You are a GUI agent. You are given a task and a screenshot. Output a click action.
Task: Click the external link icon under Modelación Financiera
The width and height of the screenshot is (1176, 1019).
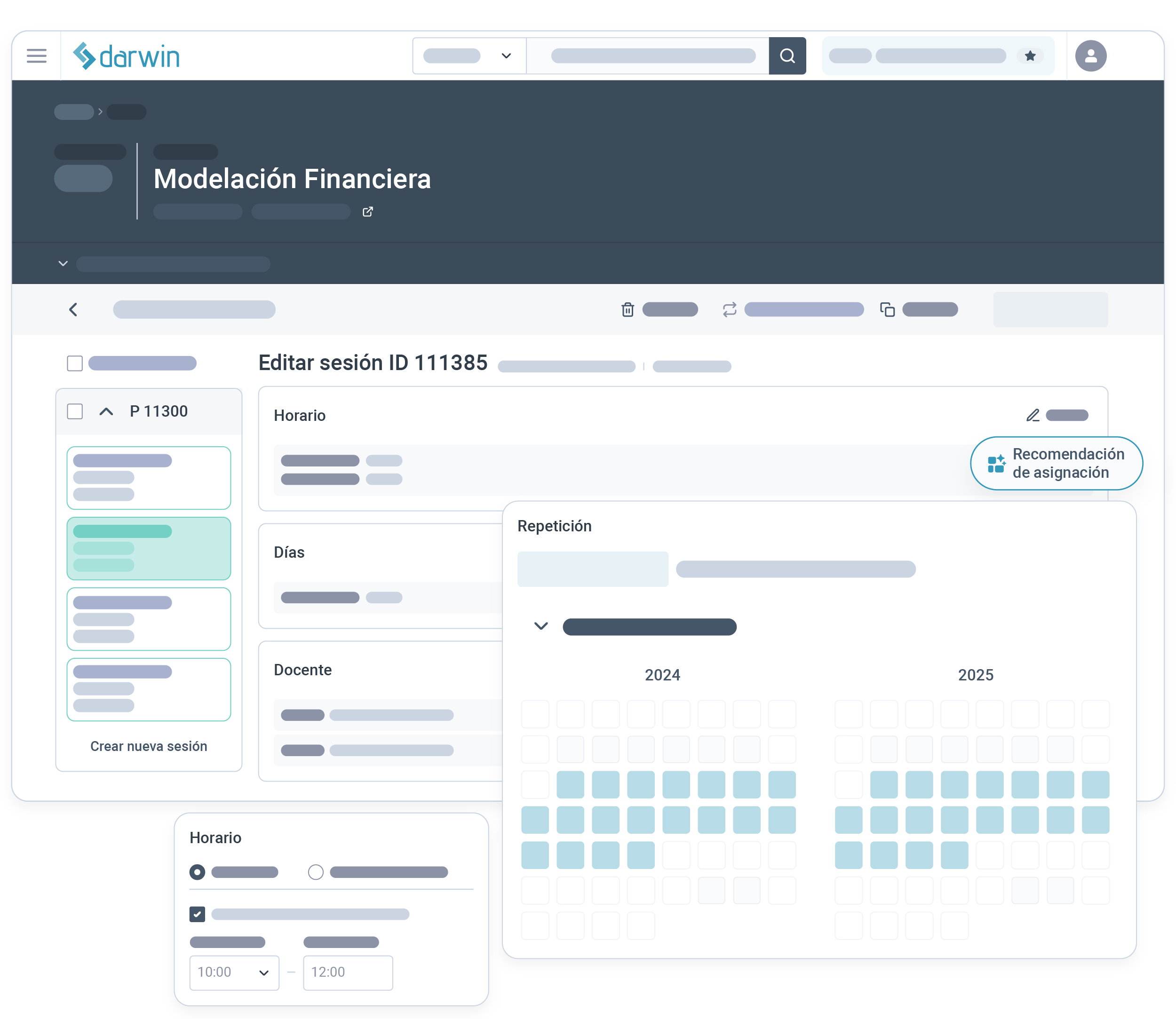pos(368,212)
